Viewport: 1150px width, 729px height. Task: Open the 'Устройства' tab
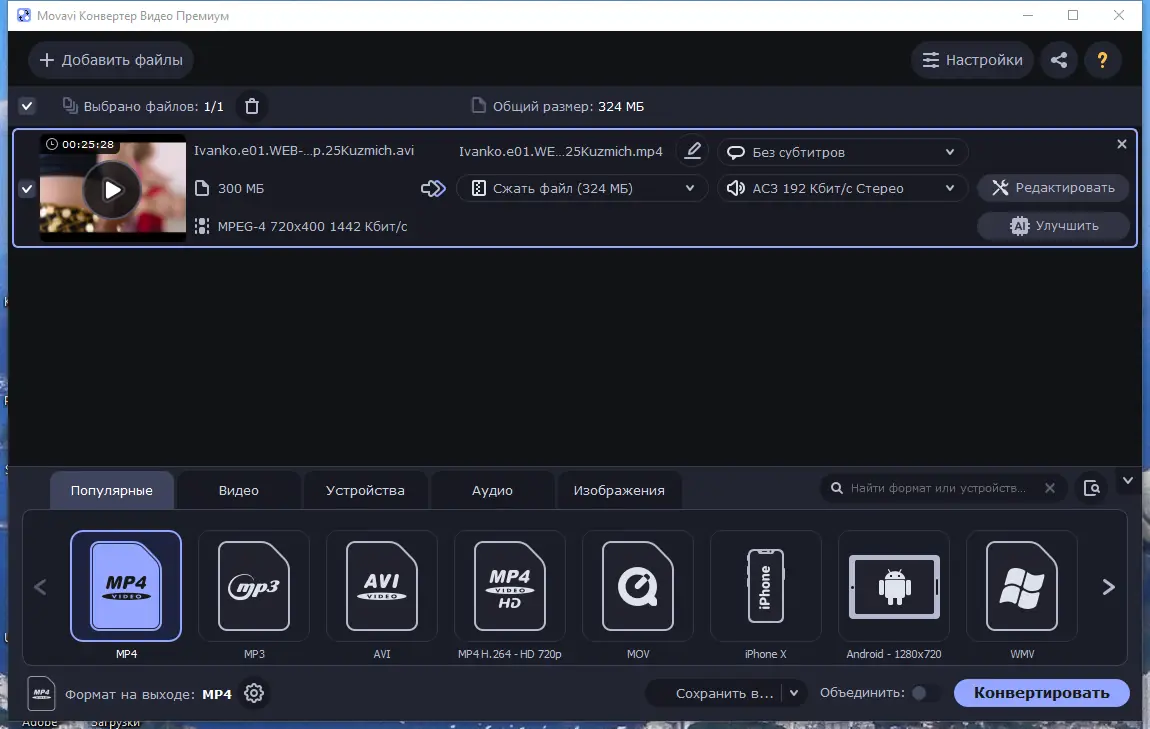(x=365, y=490)
